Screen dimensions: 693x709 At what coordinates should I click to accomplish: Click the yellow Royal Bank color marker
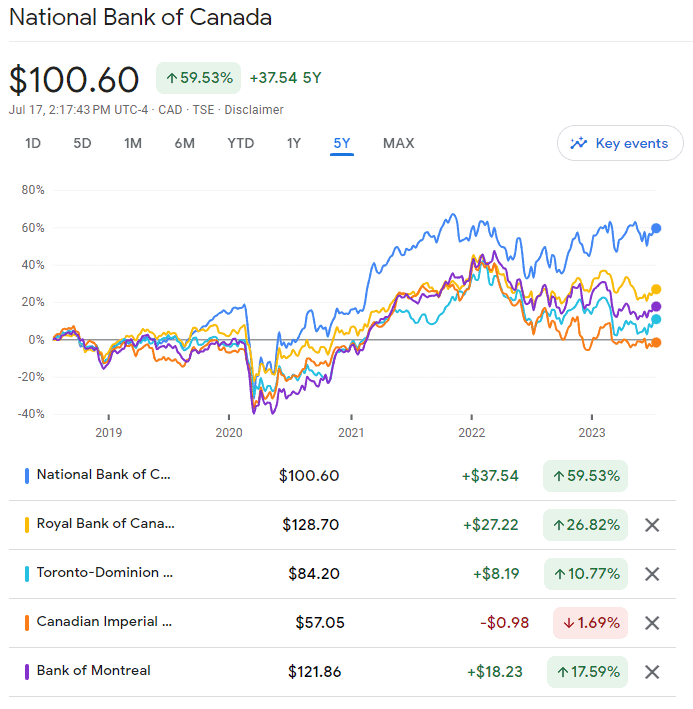tap(27, 524)
